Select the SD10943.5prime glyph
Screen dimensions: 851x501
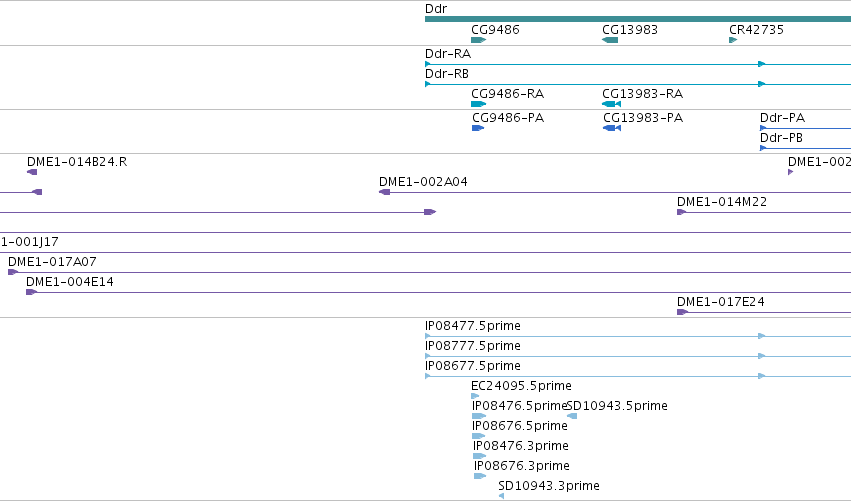[x=572, y=416]
